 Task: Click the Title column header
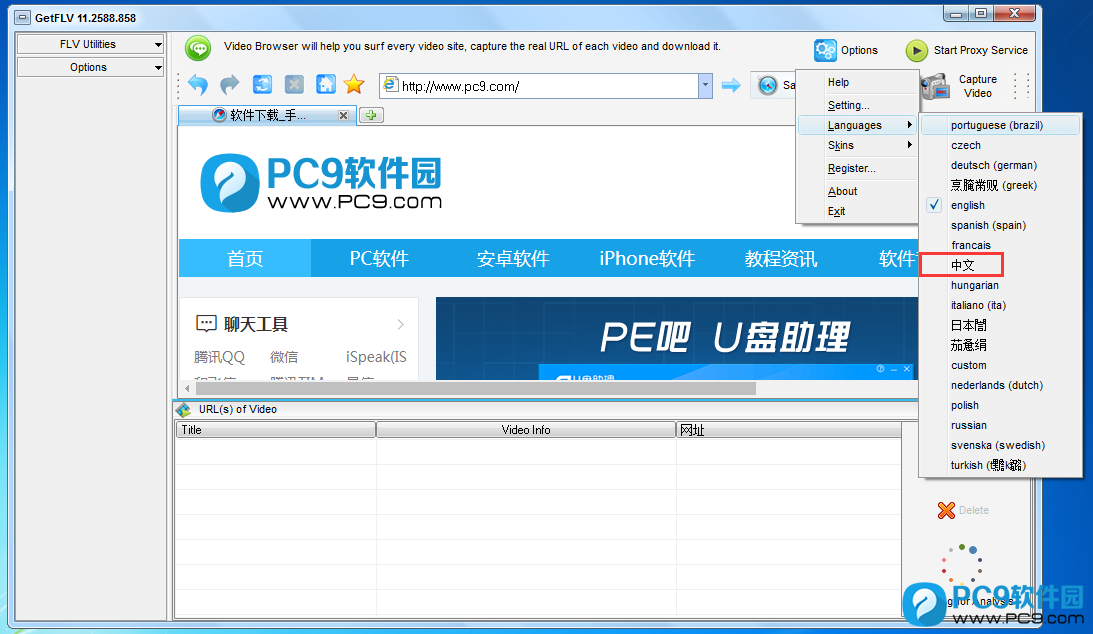click(x=275, y=430)
